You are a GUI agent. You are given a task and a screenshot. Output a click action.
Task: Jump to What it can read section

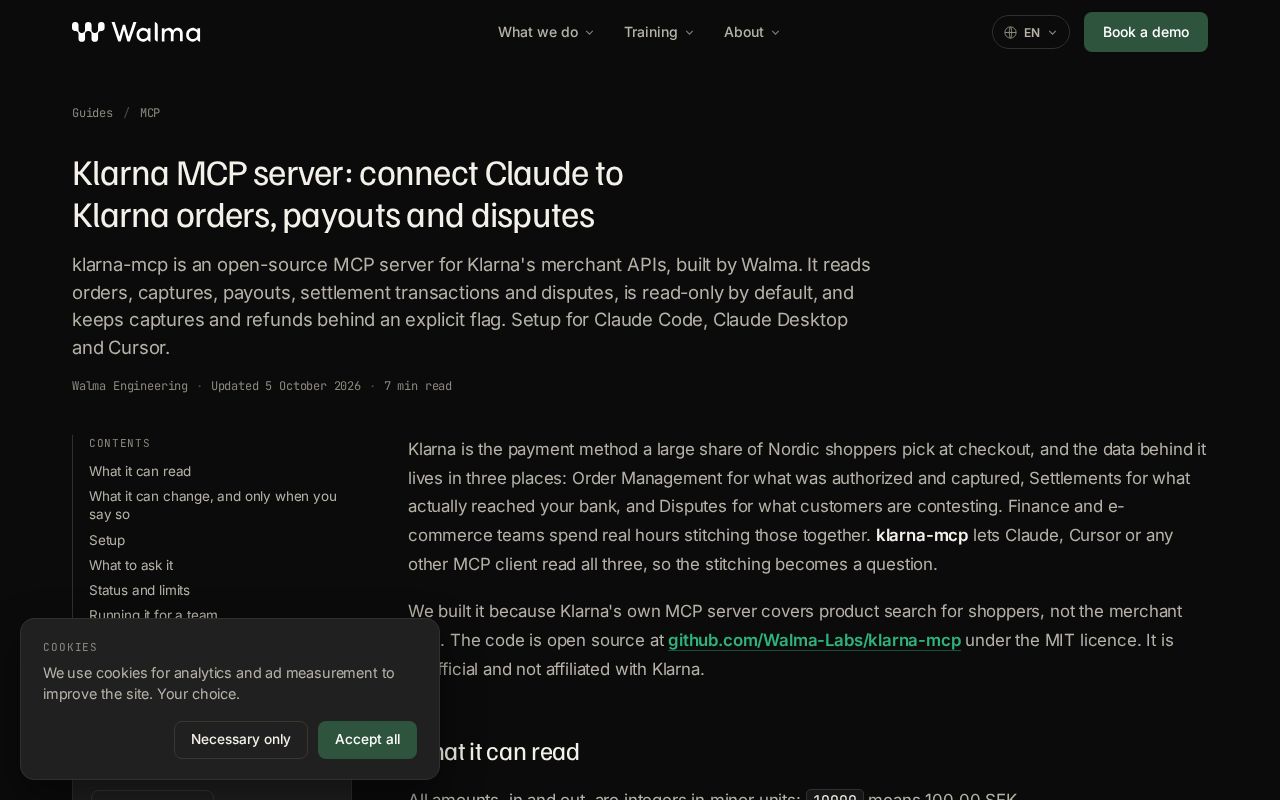click(140, 471)
